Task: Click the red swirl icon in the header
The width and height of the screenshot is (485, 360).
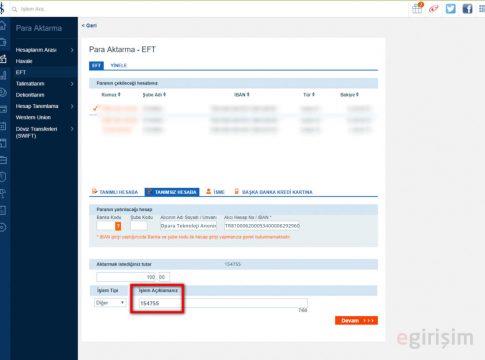Action: tap(433, 9)
